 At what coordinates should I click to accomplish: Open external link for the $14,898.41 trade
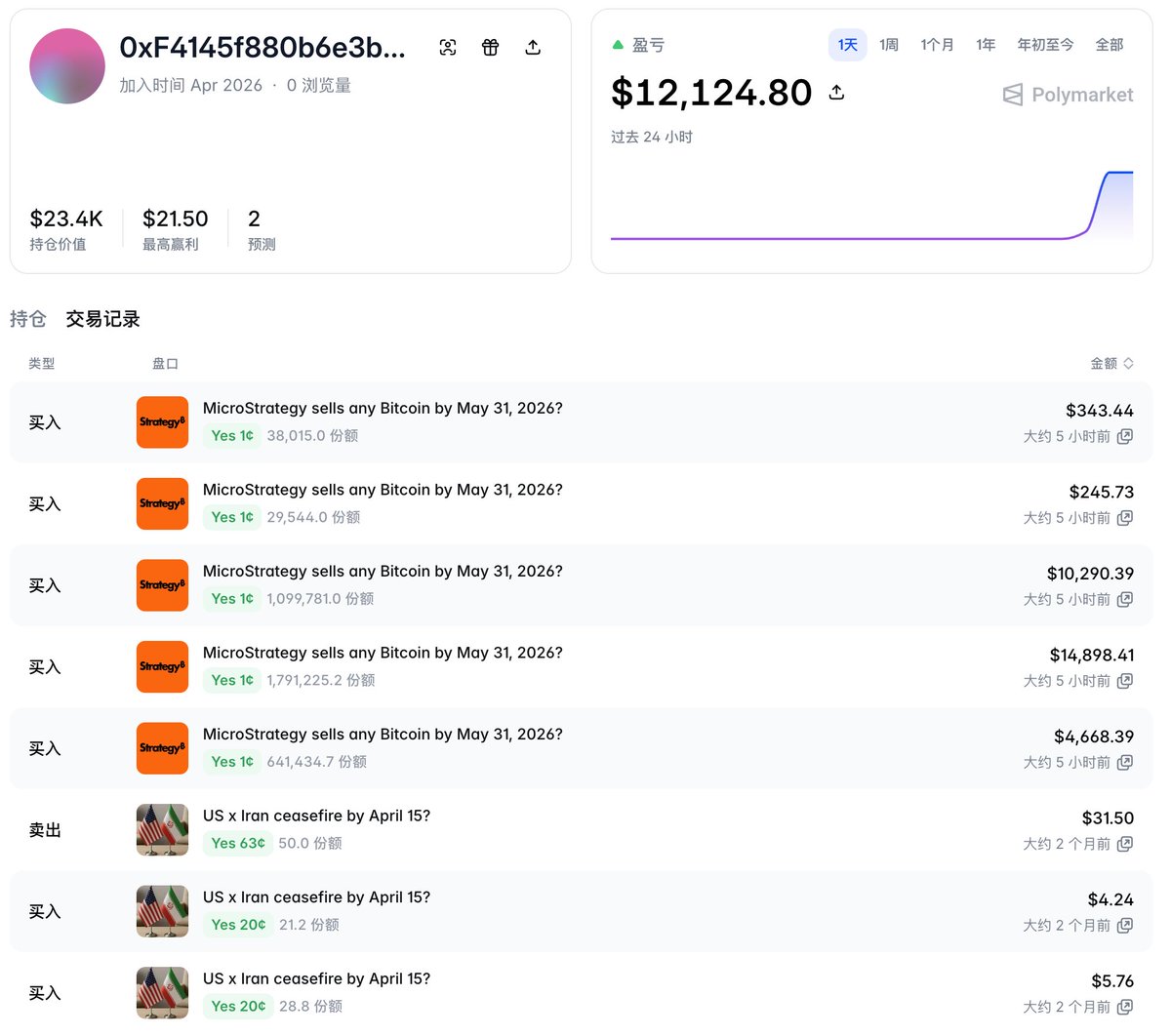1125,681
